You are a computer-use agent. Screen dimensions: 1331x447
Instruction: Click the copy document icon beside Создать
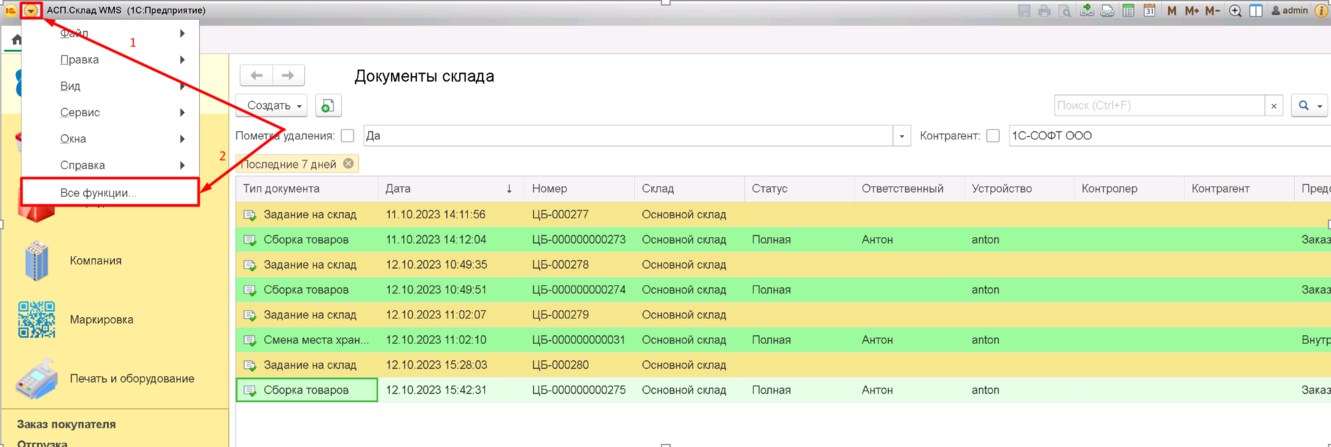tap(328, 105)
